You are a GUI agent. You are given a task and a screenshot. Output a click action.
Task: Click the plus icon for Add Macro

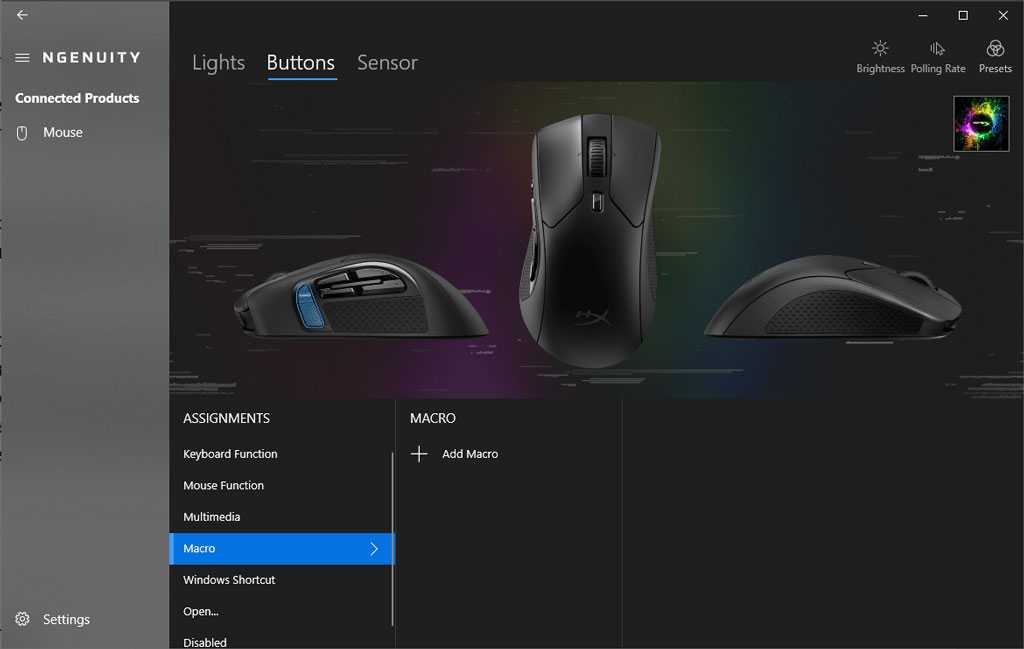coord(419,454)
